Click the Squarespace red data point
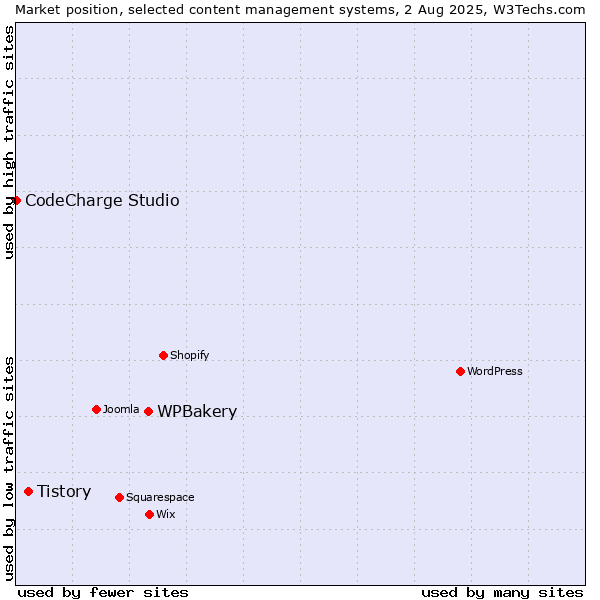Image resolution: width=600 pixels, height=600 pixels. [119, 497]
